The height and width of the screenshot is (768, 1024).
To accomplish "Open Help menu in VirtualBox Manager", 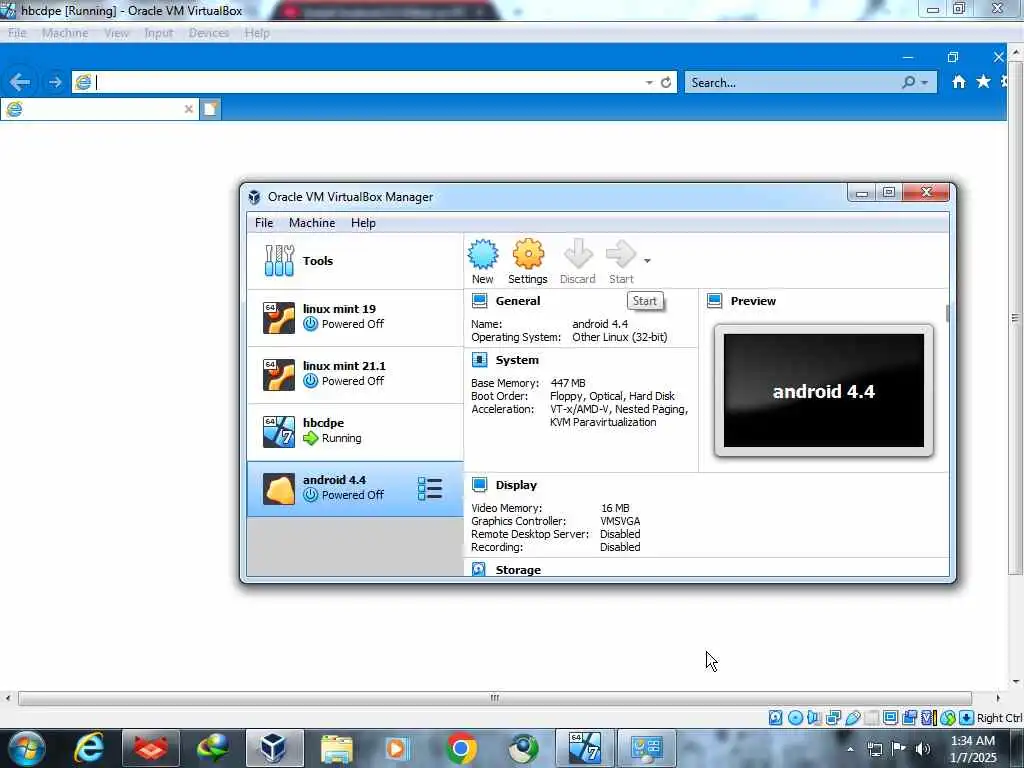I will 363,223.
